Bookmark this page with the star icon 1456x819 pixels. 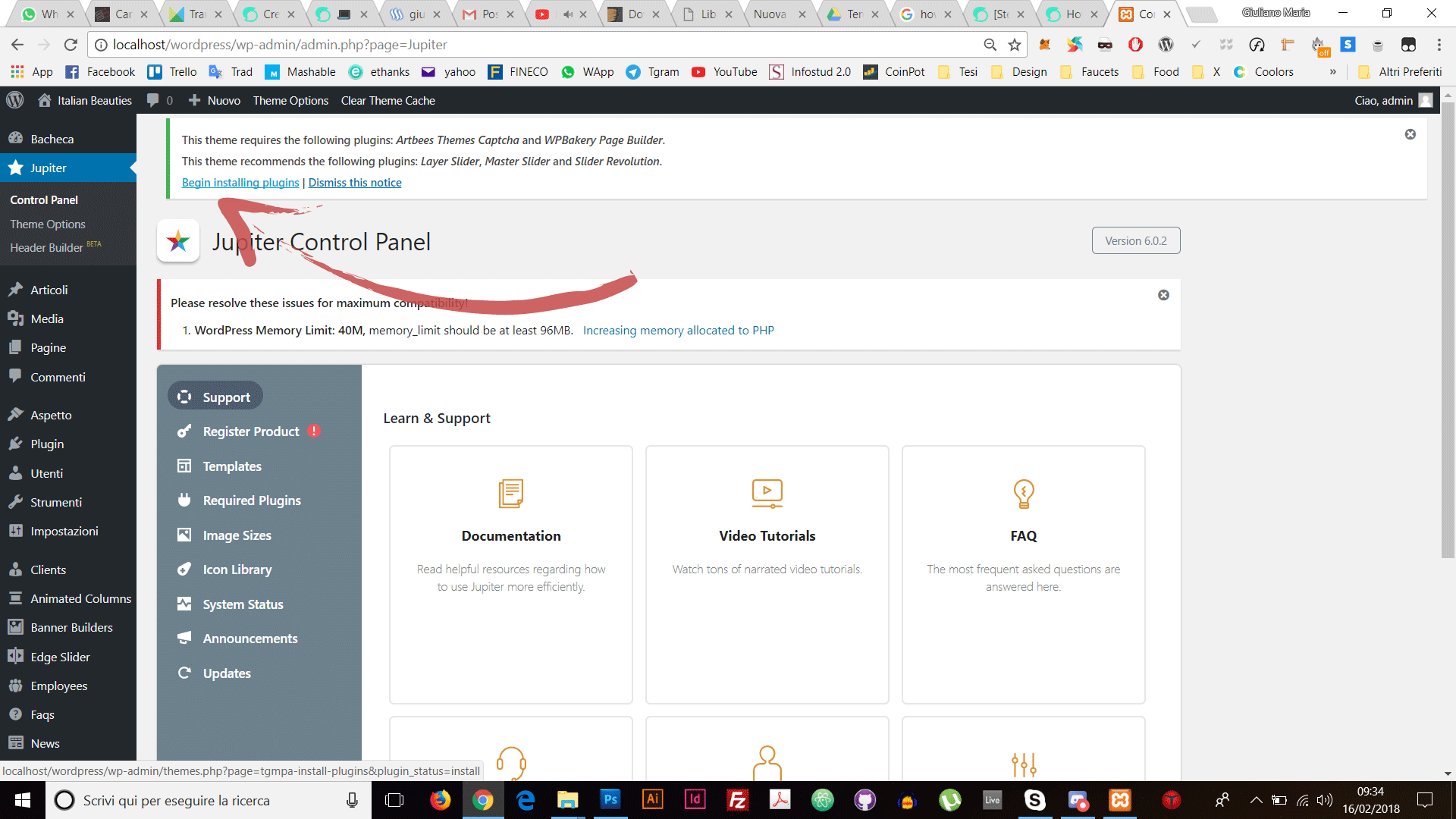click(1014, 45)
